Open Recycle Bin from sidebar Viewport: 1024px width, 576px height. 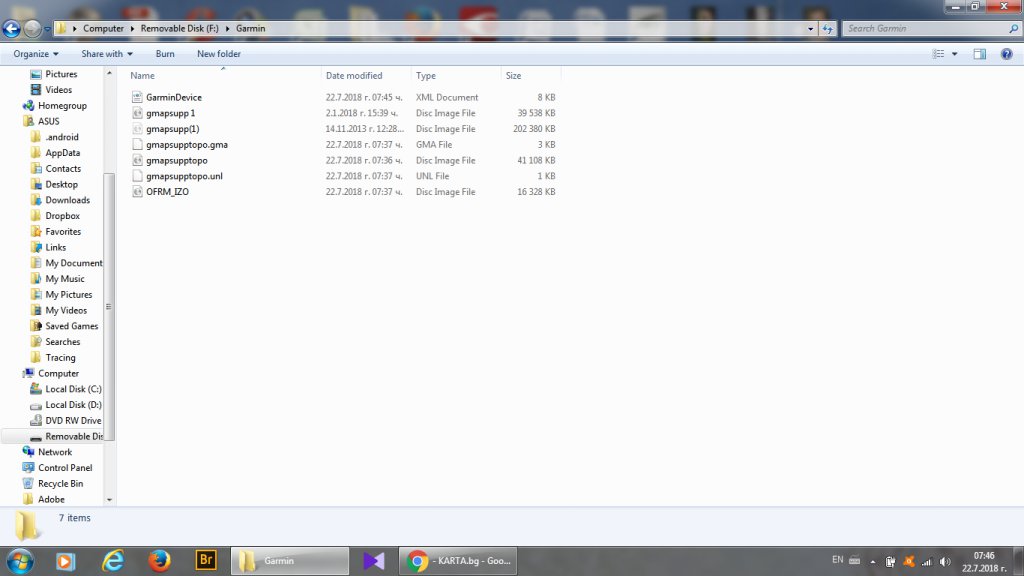coord(60,483)
